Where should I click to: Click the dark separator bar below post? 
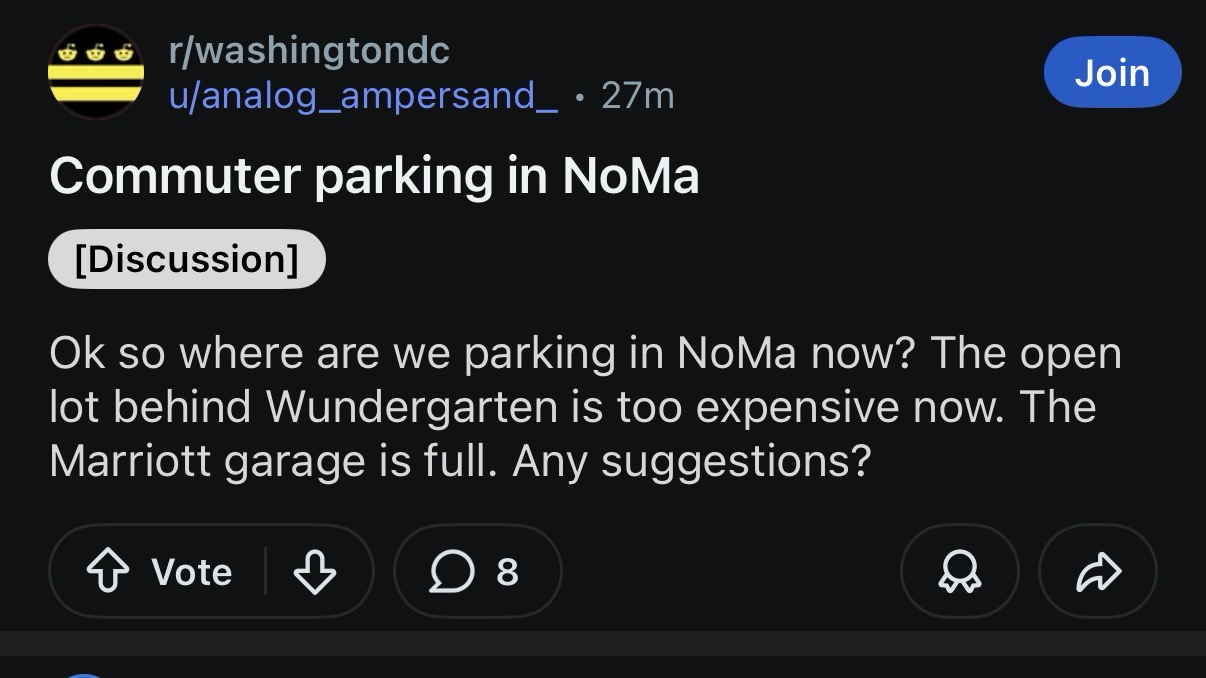[603, 643]
